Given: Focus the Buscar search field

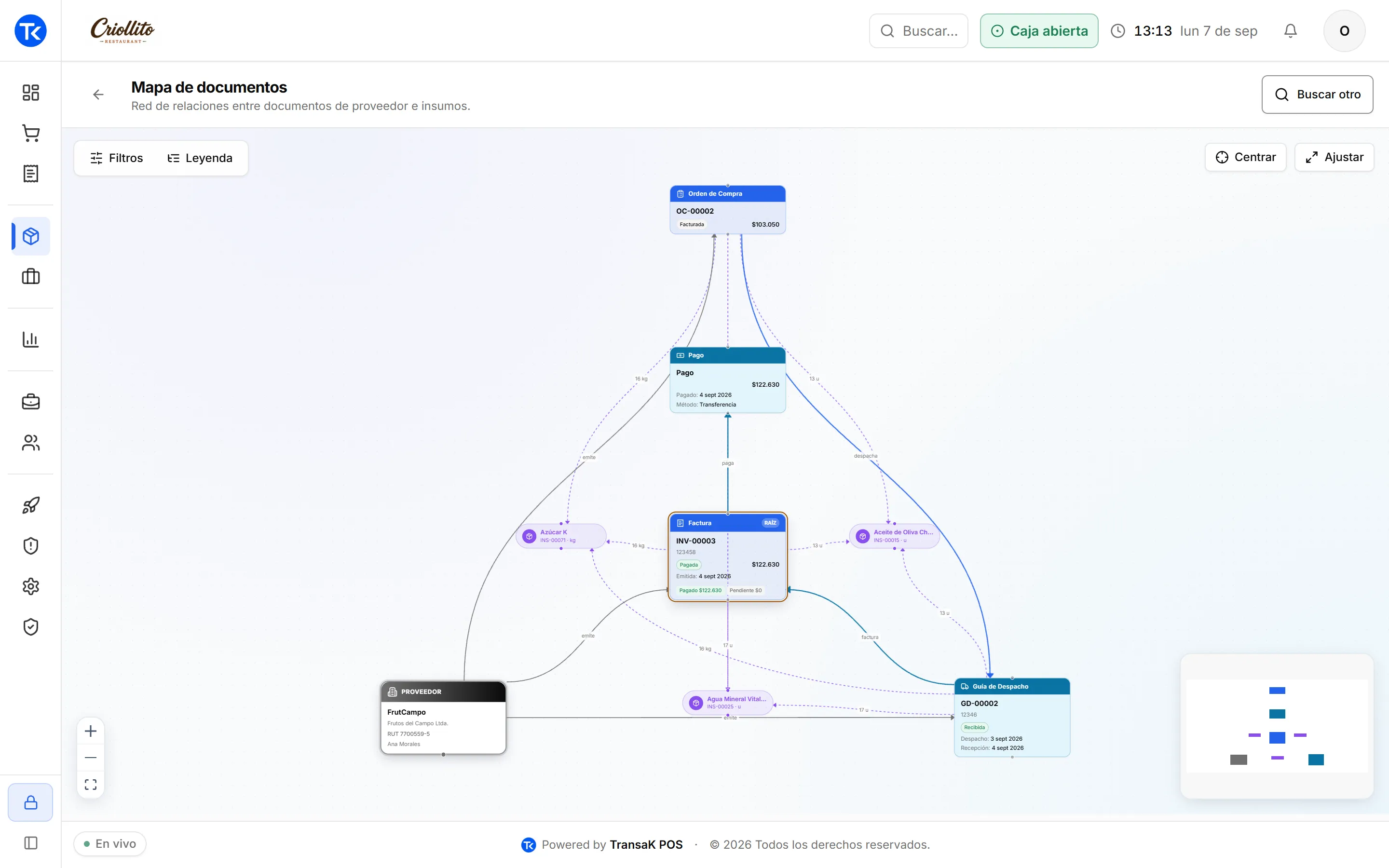Looking at the screenshot, I should [918, 31].
